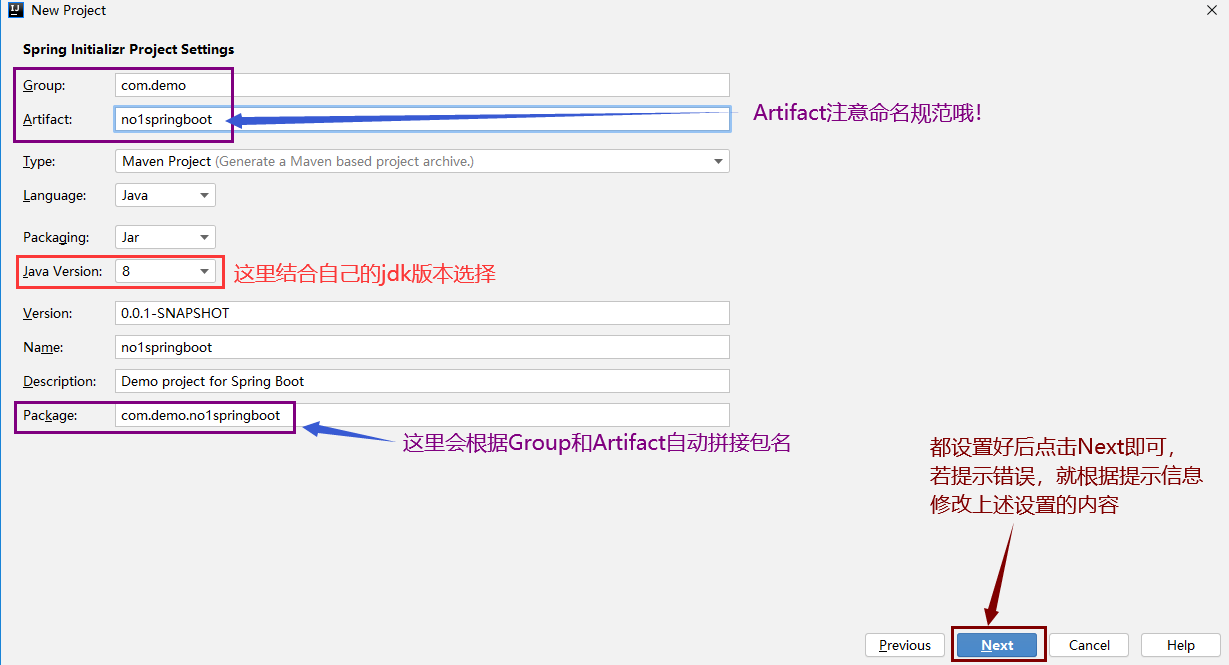Click the Description label
This screenshot has height=665, width=1229.
point(59,381)
